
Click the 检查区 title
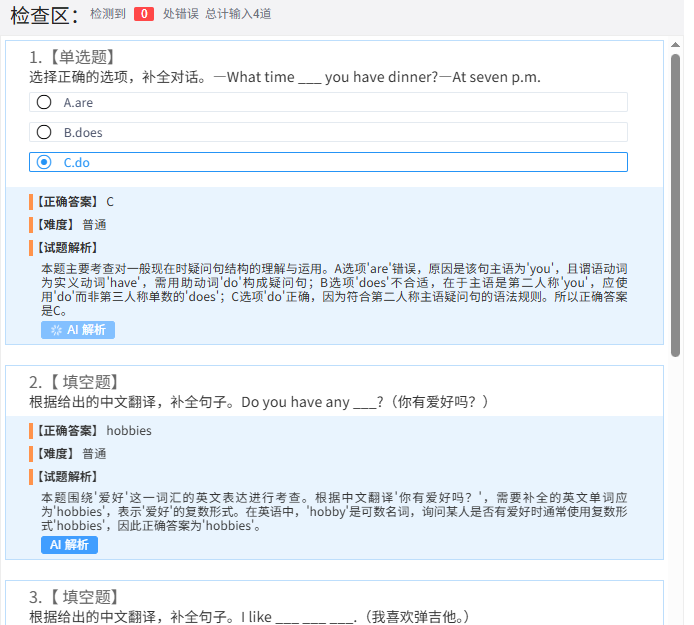coord(43,14)
